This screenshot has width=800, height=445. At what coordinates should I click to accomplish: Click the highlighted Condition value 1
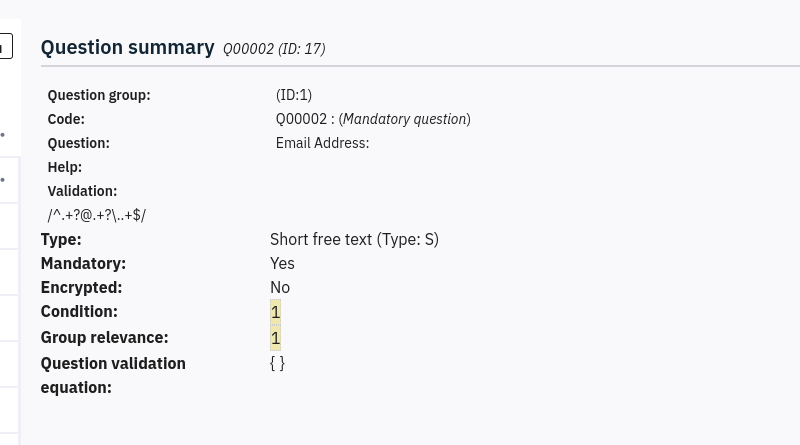(275, 312)
